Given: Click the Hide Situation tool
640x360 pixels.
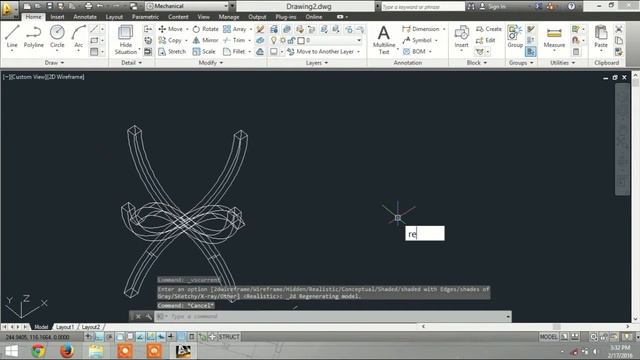Looking at the screenshot, I should click(125, 40).
